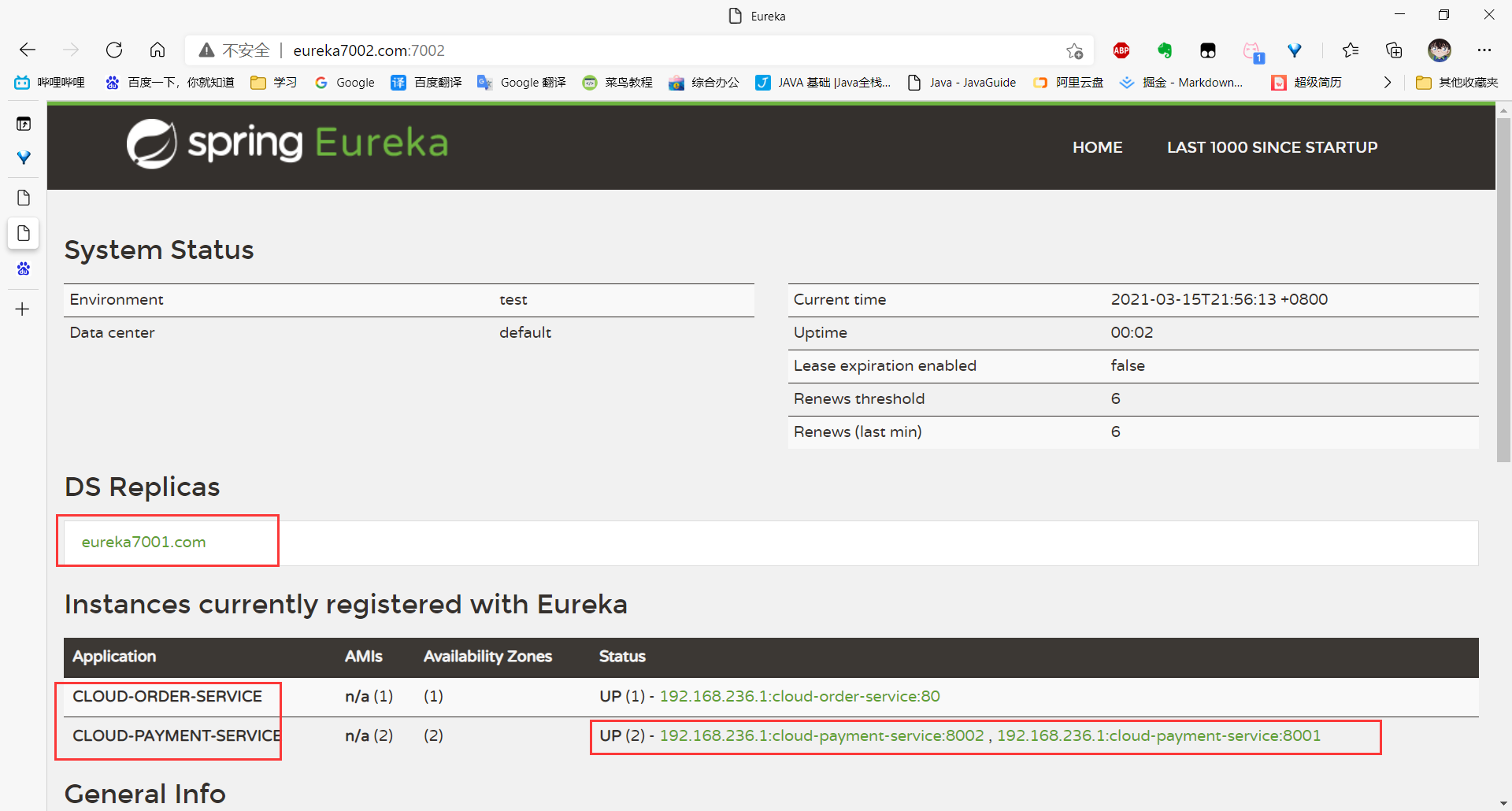Open the JAVA 基础 bookmark

823,83
